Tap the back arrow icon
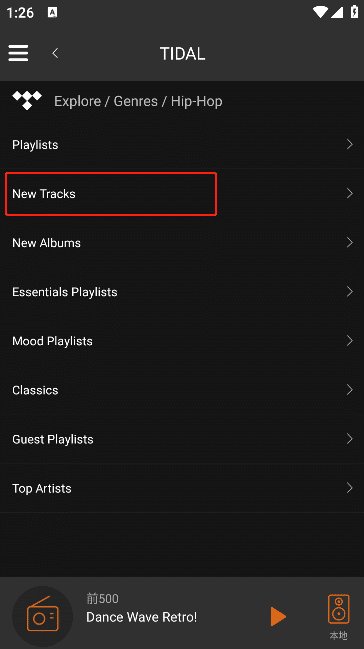The width and height of the screenshot is (364, 649). (x=55, y=53)
